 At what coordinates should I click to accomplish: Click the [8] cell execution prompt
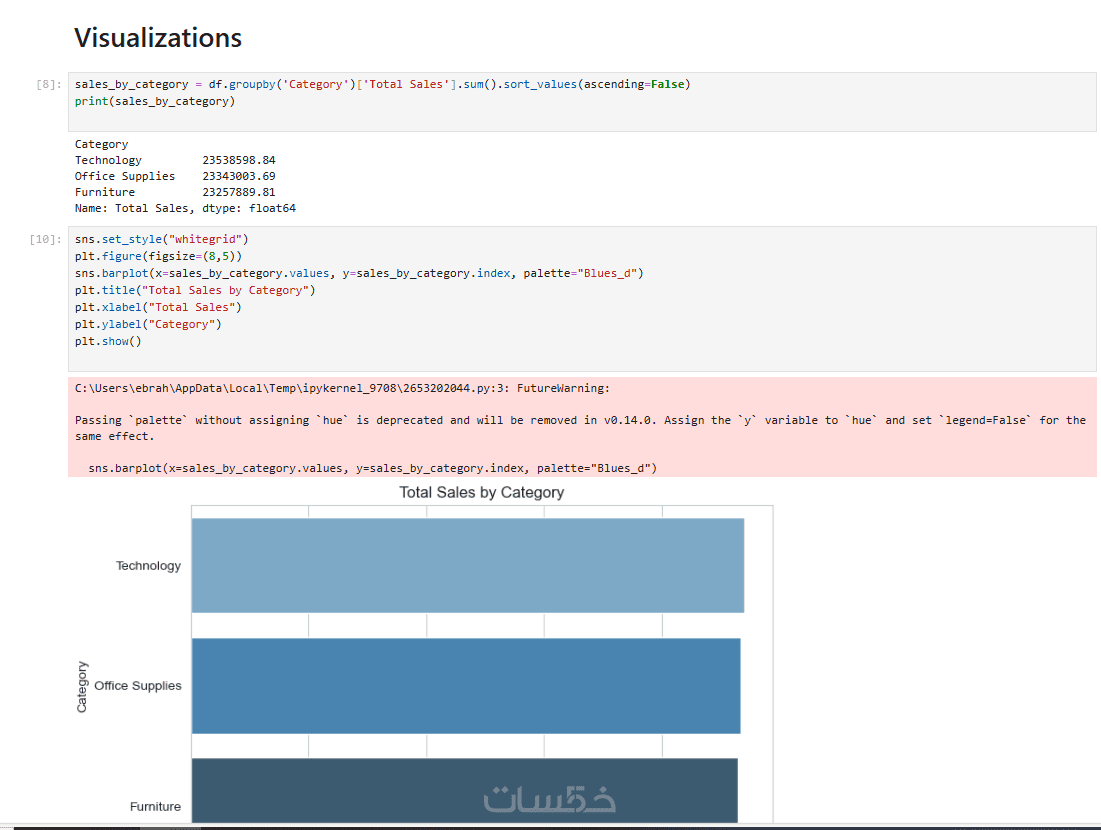pos(48,85)
